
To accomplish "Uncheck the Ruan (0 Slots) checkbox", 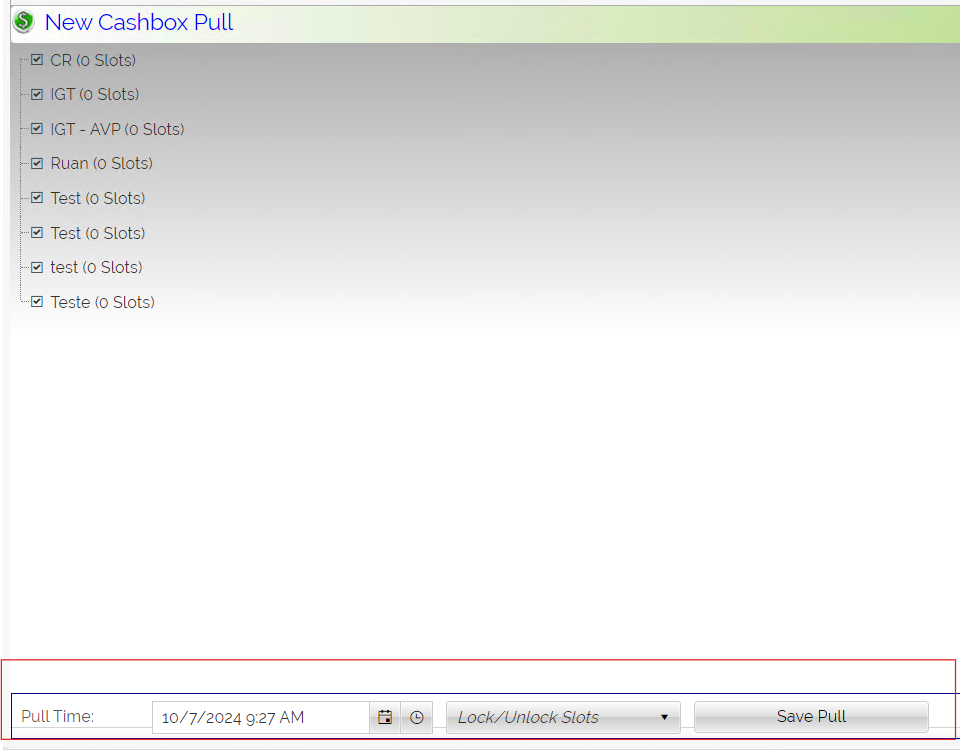I will click(37, 163).
